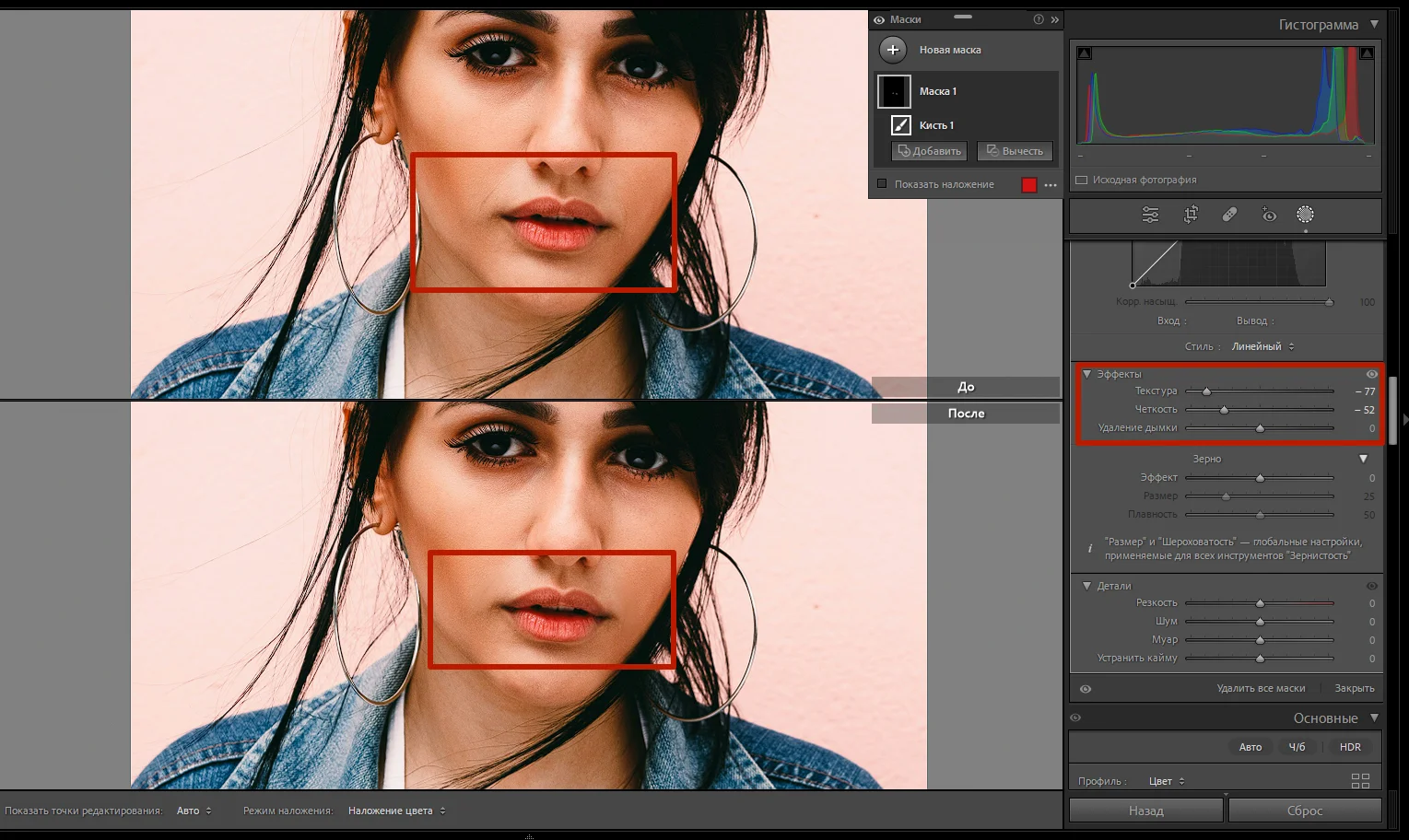Open the profile browser grid icon
Viewport: 1409px width, 840px height.
[1359, 781]
